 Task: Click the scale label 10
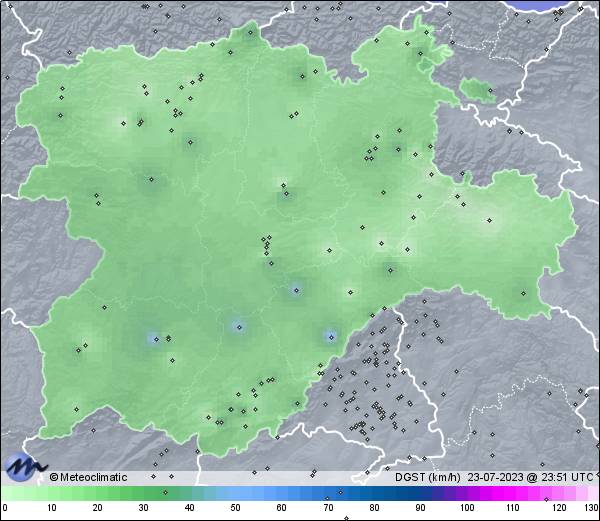[52, 508]
